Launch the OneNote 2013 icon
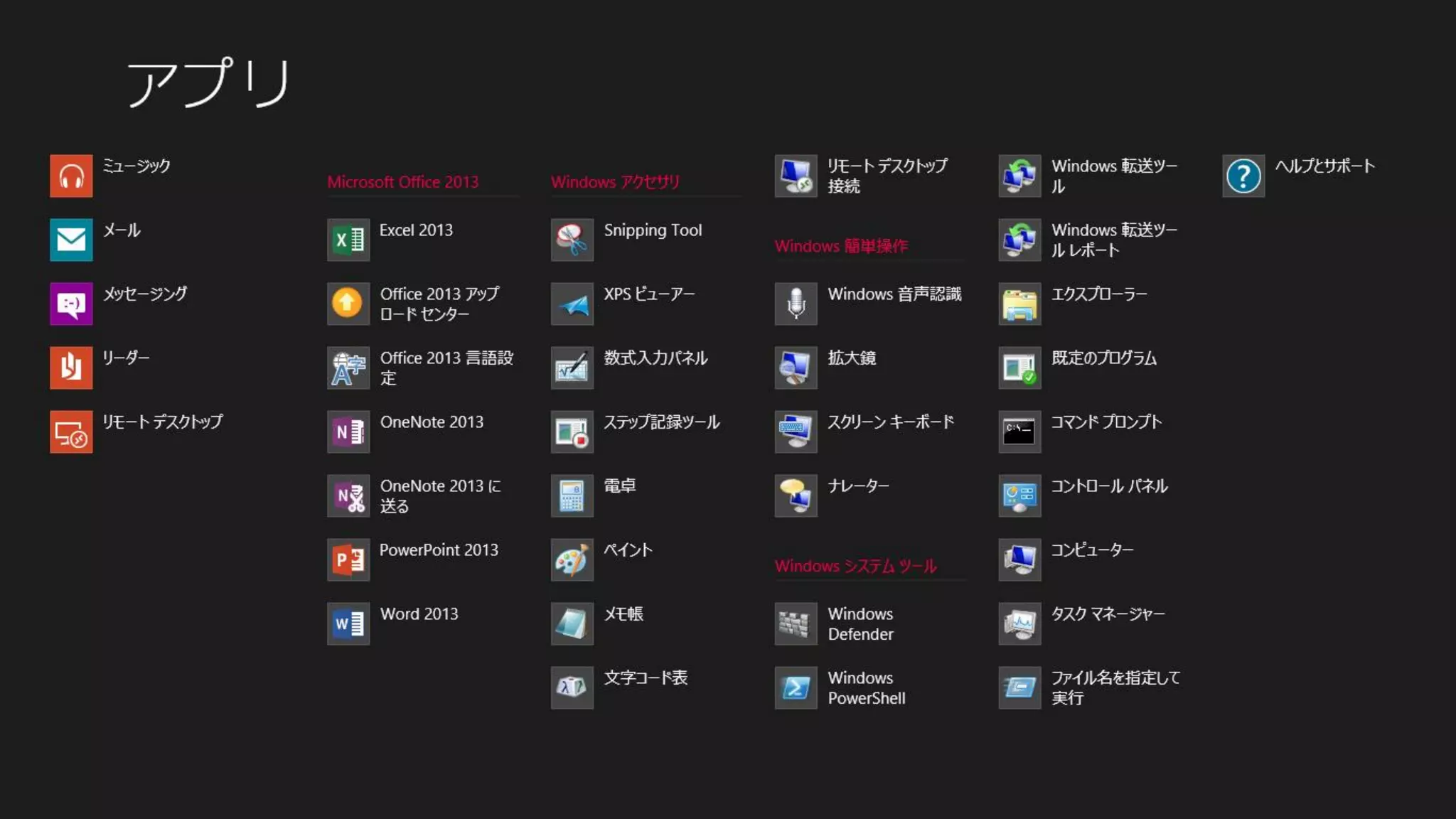1456x819 pixels. click(x=348, y=432)
